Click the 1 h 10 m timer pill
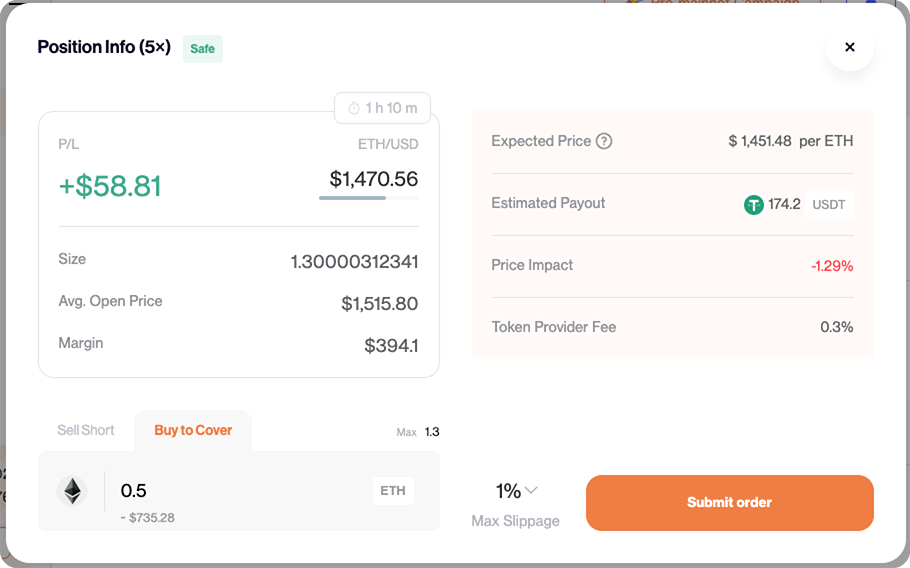 382,108
